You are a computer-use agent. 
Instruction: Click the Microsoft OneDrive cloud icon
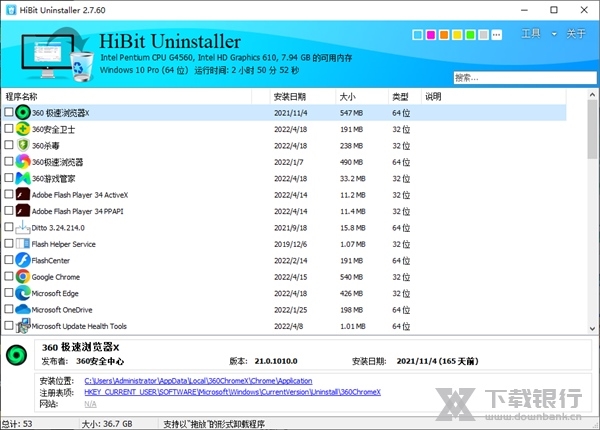pos(22,309)
